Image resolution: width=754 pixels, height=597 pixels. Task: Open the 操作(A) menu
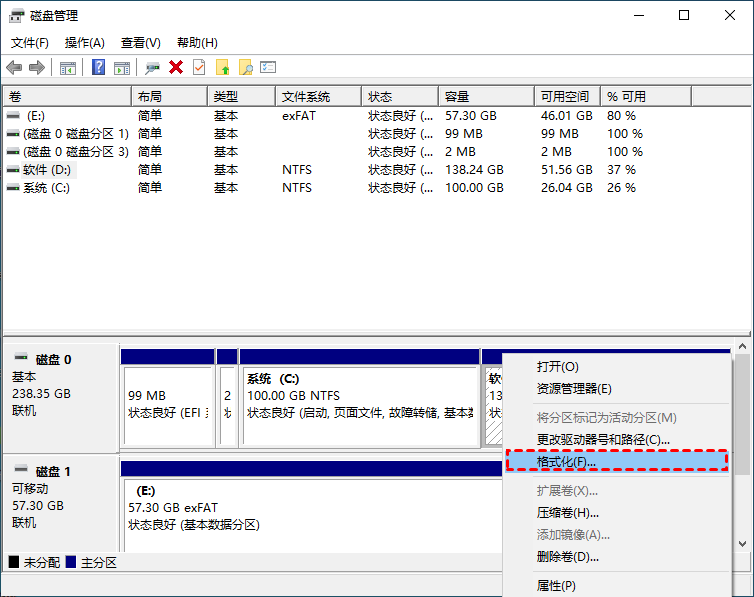point(84,43)
